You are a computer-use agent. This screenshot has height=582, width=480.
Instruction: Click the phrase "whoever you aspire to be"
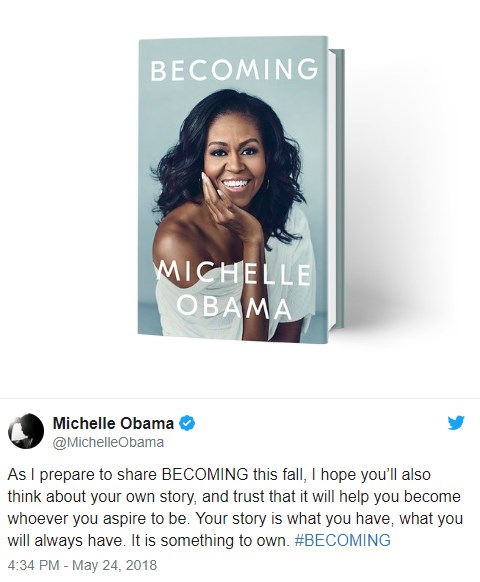coord(97,519)
